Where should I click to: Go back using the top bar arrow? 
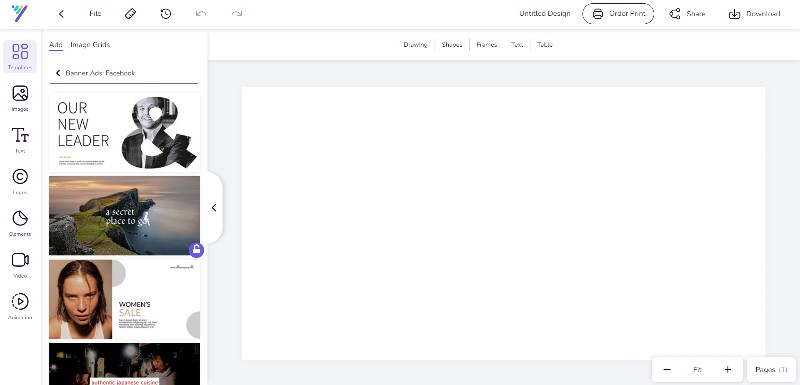coord(61,14)
